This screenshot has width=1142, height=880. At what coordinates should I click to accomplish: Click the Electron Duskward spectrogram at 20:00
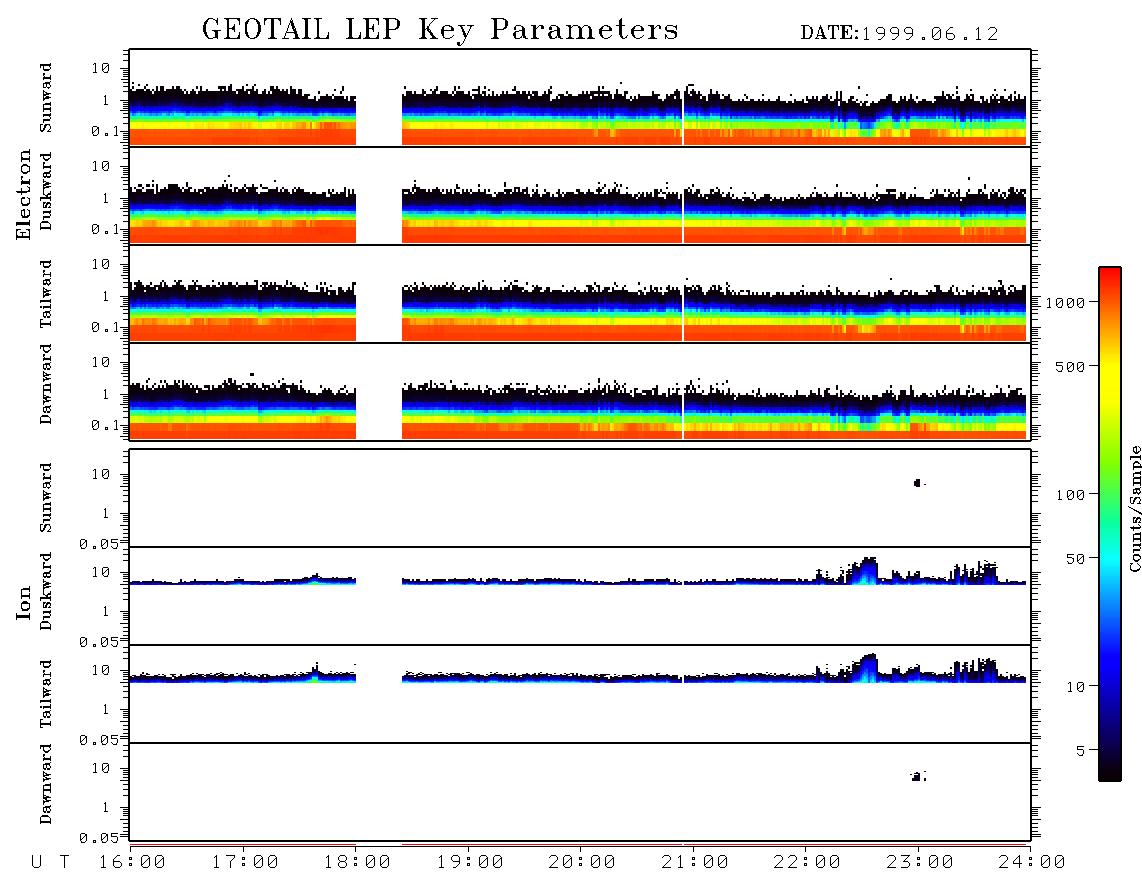580,214
